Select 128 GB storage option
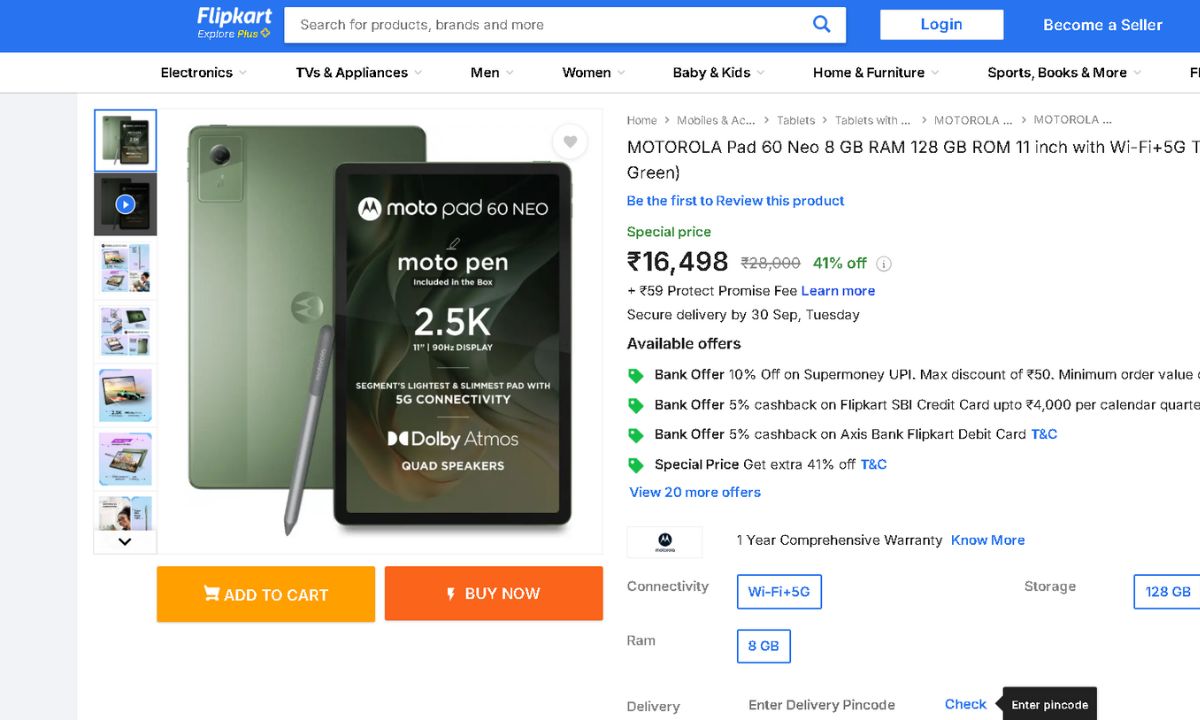This screenshot has width=1200, height=720. 1167,591
